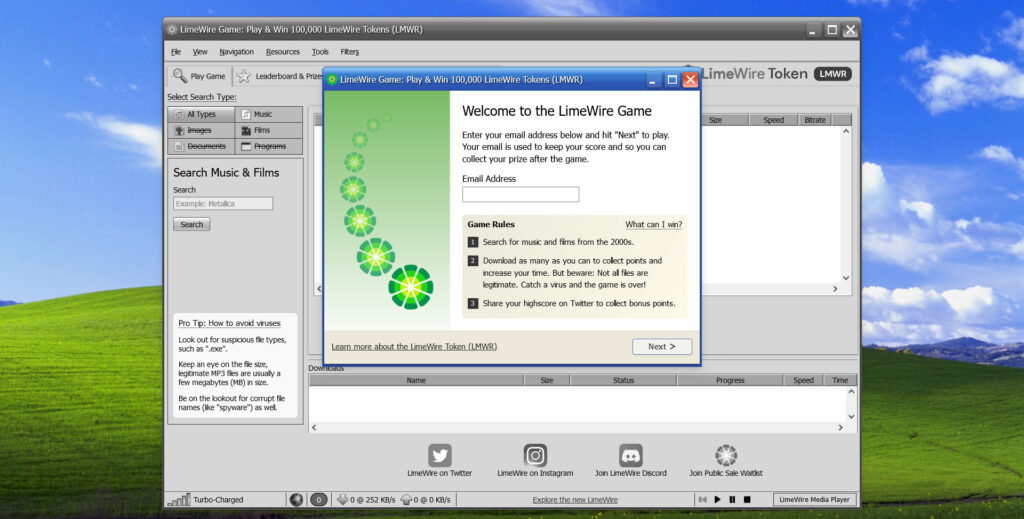
Task: Sort search results by Bitrate column
Action: (x=815, y=120)
